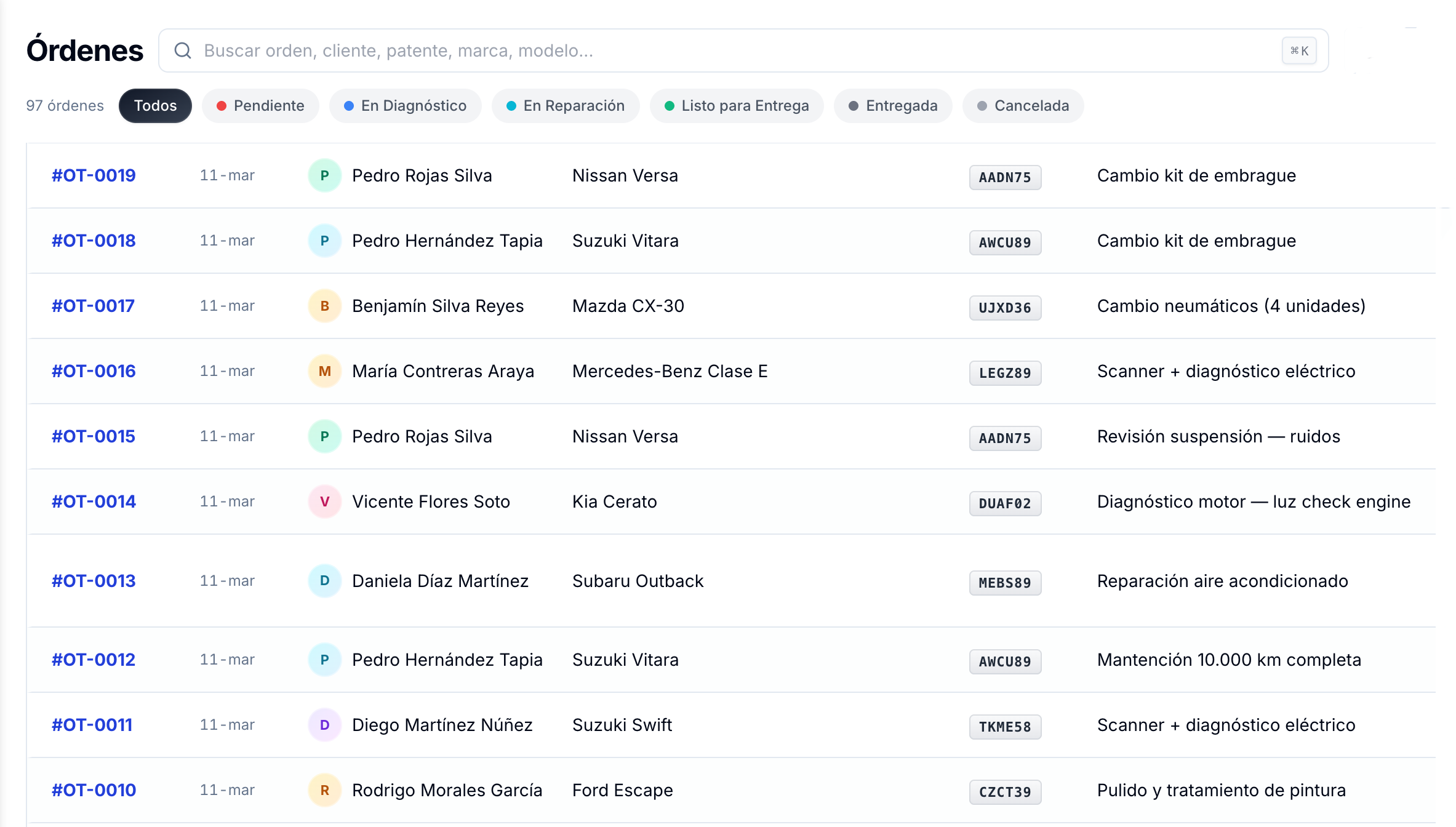This screenshot has width=1456, height=827.
Task: Click Rodrigo Morales García's R avatar
Action: click(325, 790)
